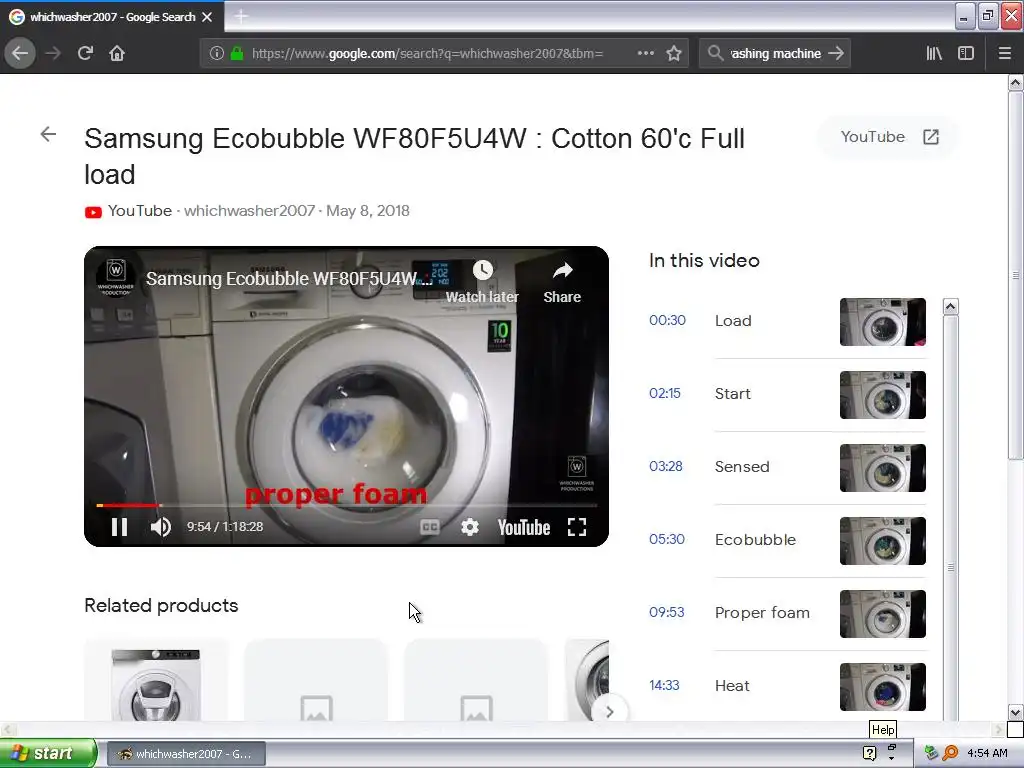Click the green padlock security icon
This screenshot has width=1024, height=768.
tap(237, 53)
